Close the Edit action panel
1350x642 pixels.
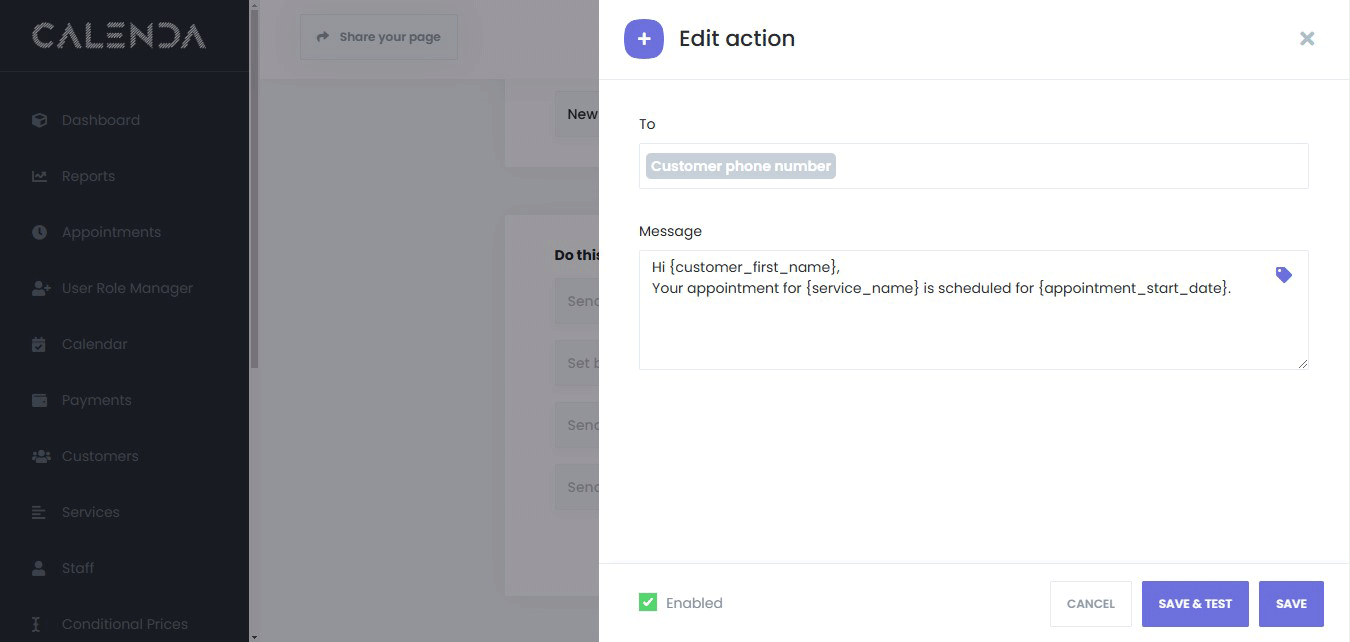(1306, 39)
